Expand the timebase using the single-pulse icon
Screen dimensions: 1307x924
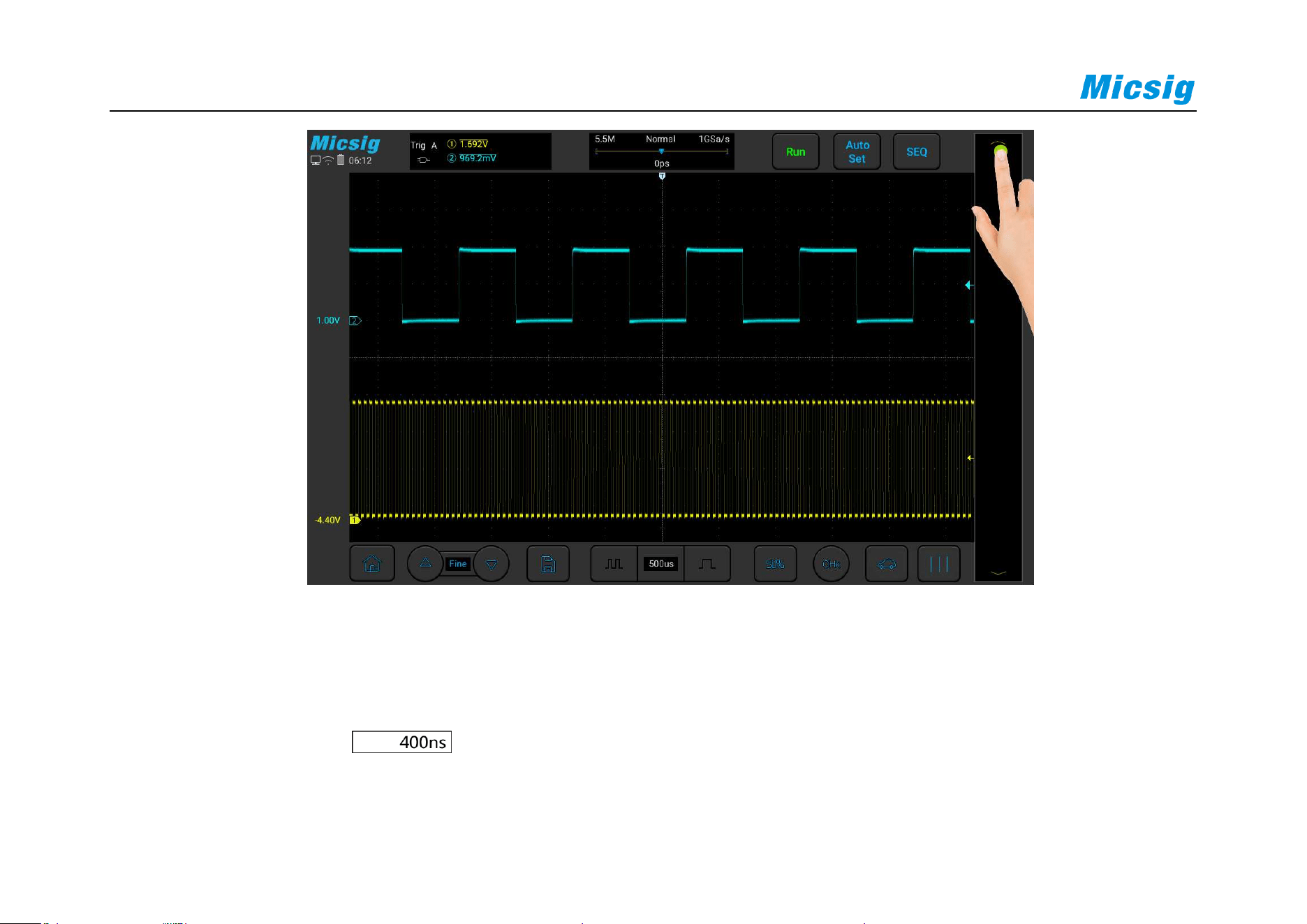(707, 564)
